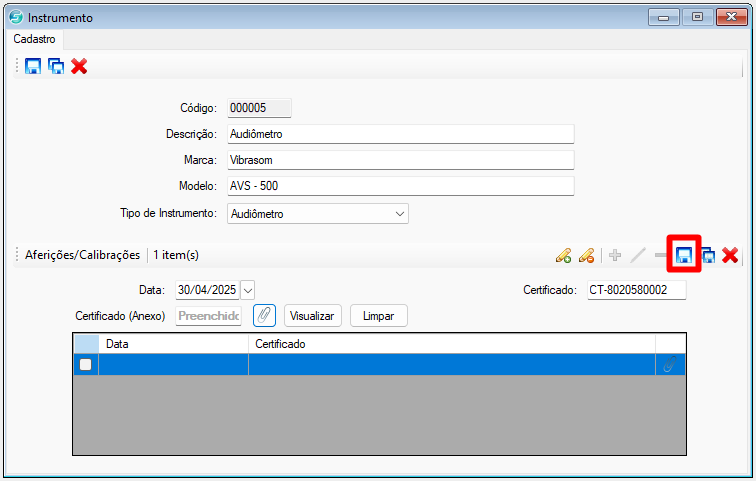This screenshot has height=481, width=756.
Task: Sort grid by Certificado column header
Action: (450, 343)
